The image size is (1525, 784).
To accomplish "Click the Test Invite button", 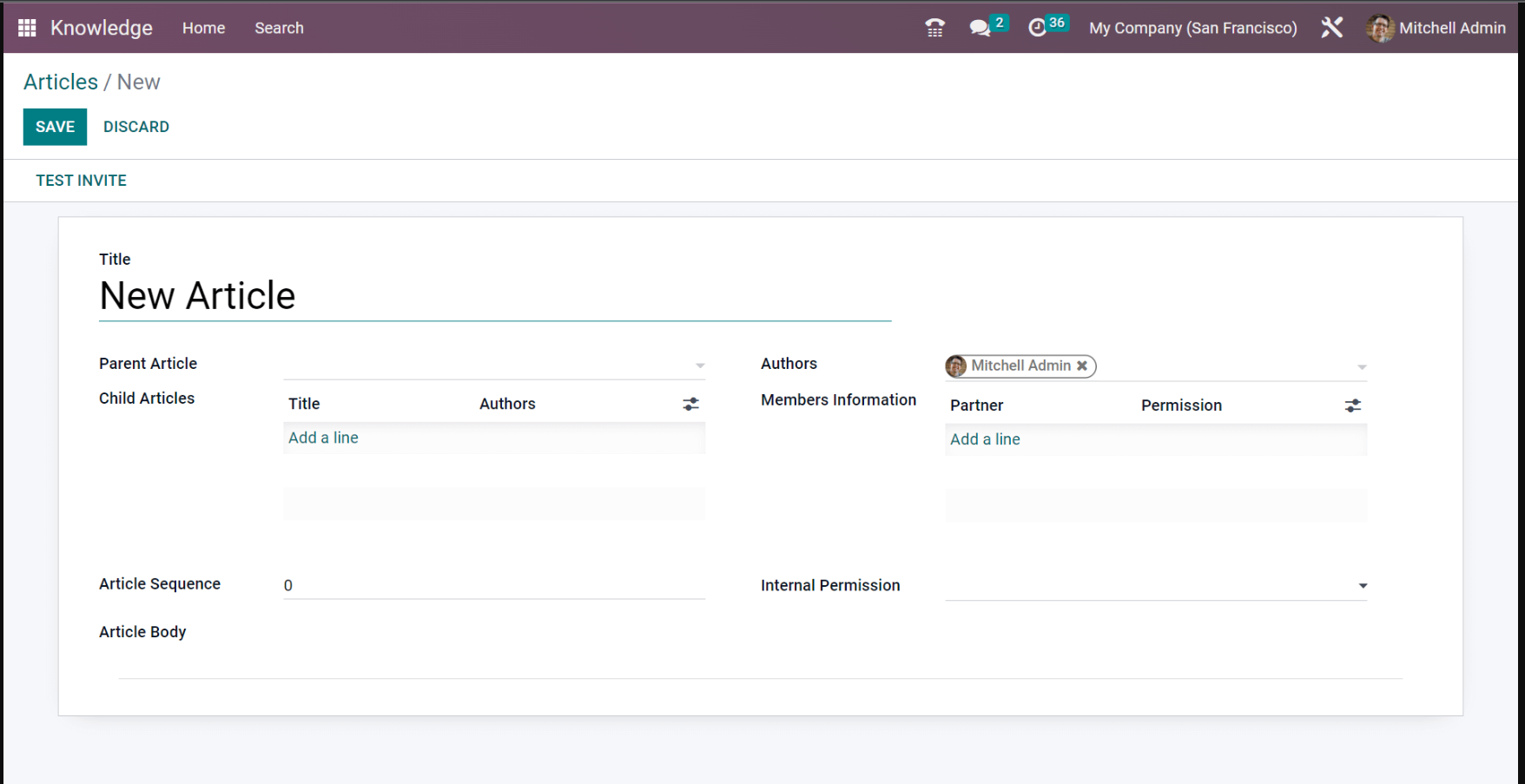I will coord(81,181).
